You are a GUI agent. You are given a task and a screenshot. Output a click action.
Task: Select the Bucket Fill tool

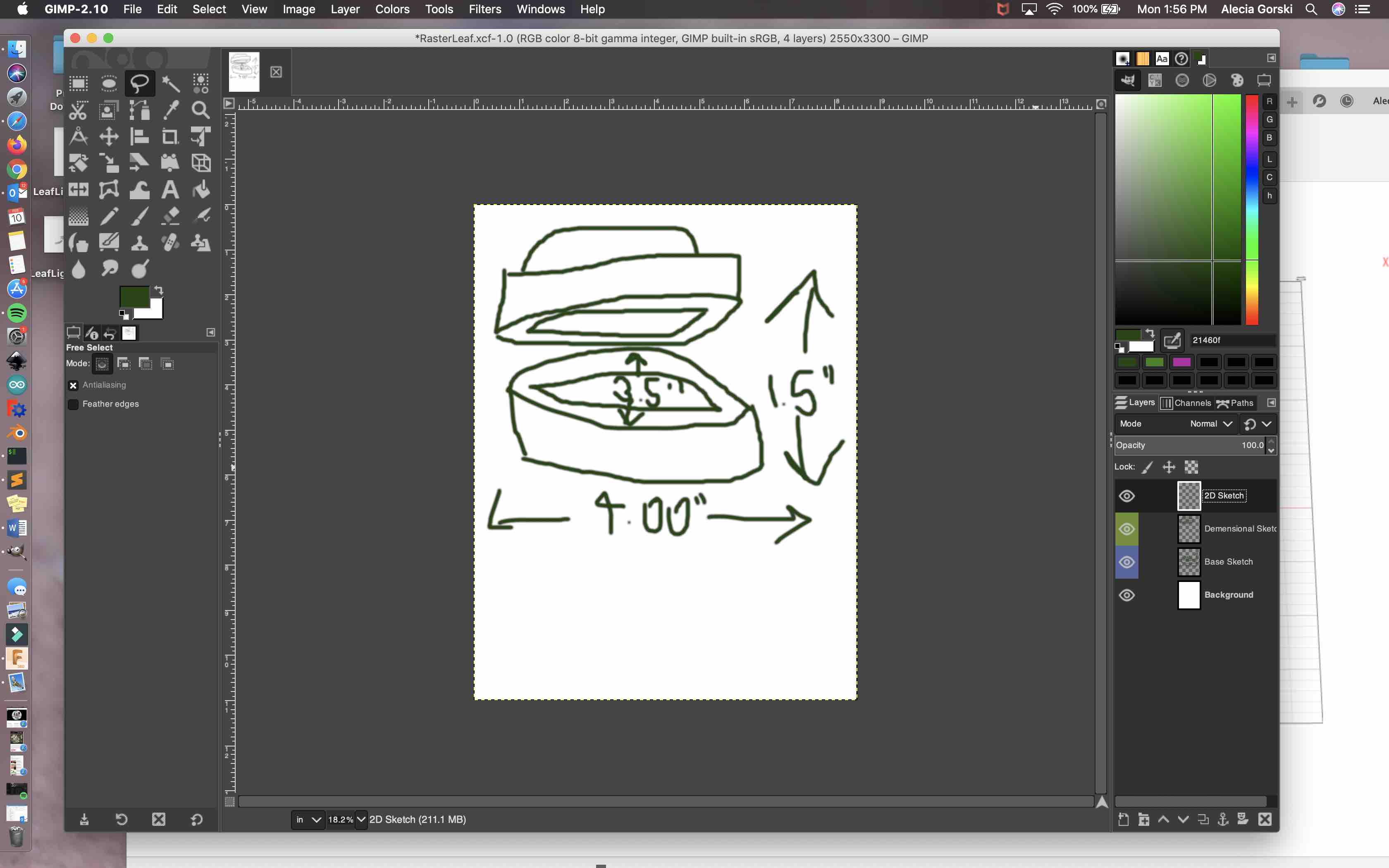coord(201,189)
